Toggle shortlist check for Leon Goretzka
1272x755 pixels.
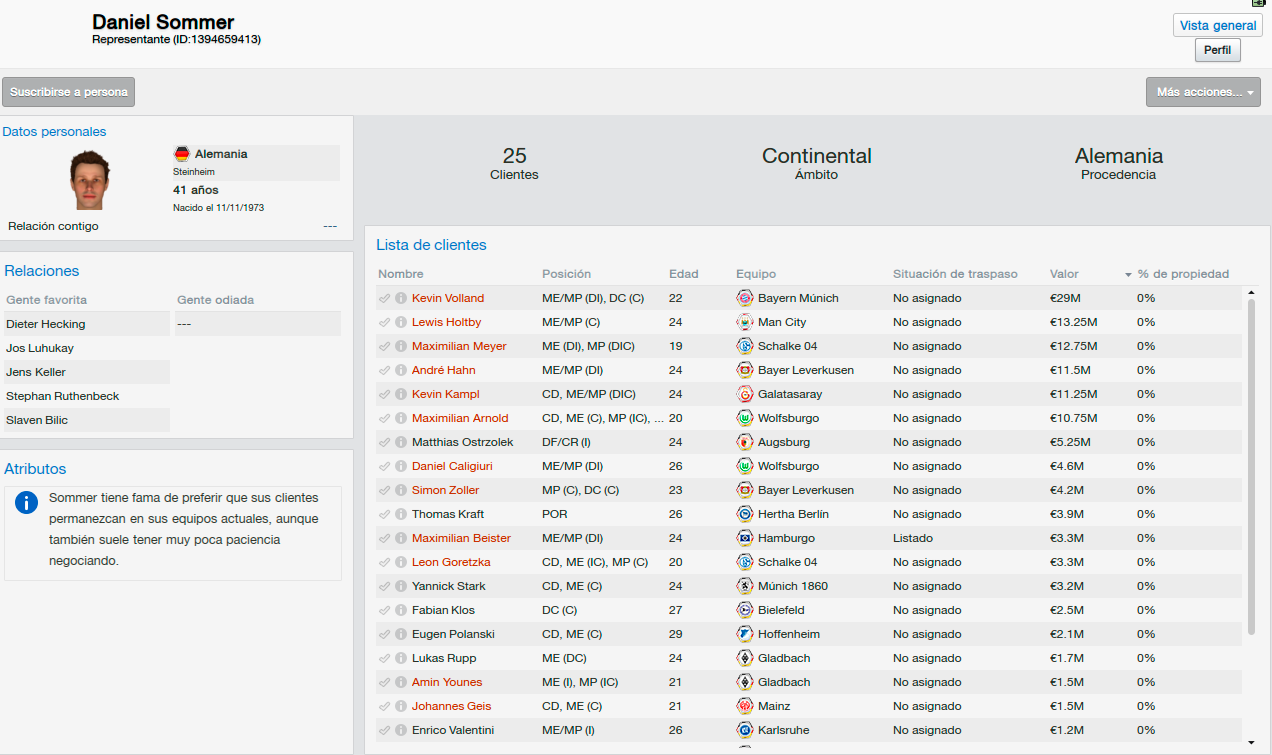[385, 562]
